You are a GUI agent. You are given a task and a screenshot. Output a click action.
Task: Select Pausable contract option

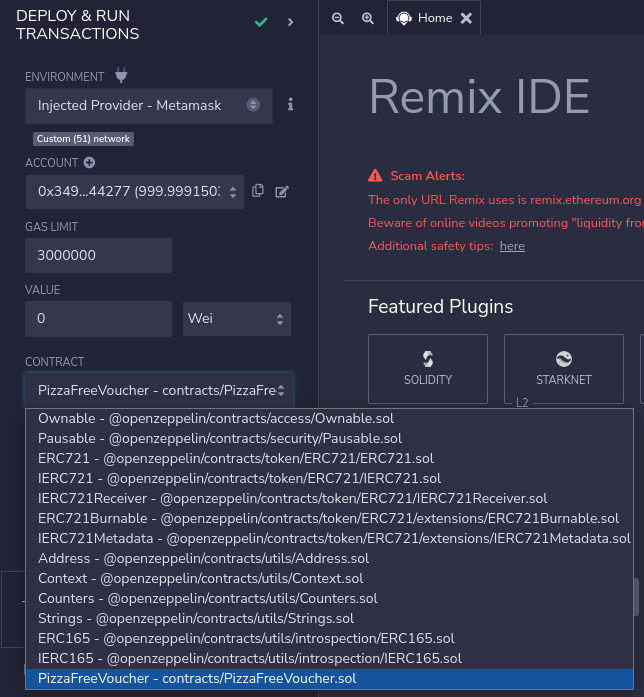point(329,438)
